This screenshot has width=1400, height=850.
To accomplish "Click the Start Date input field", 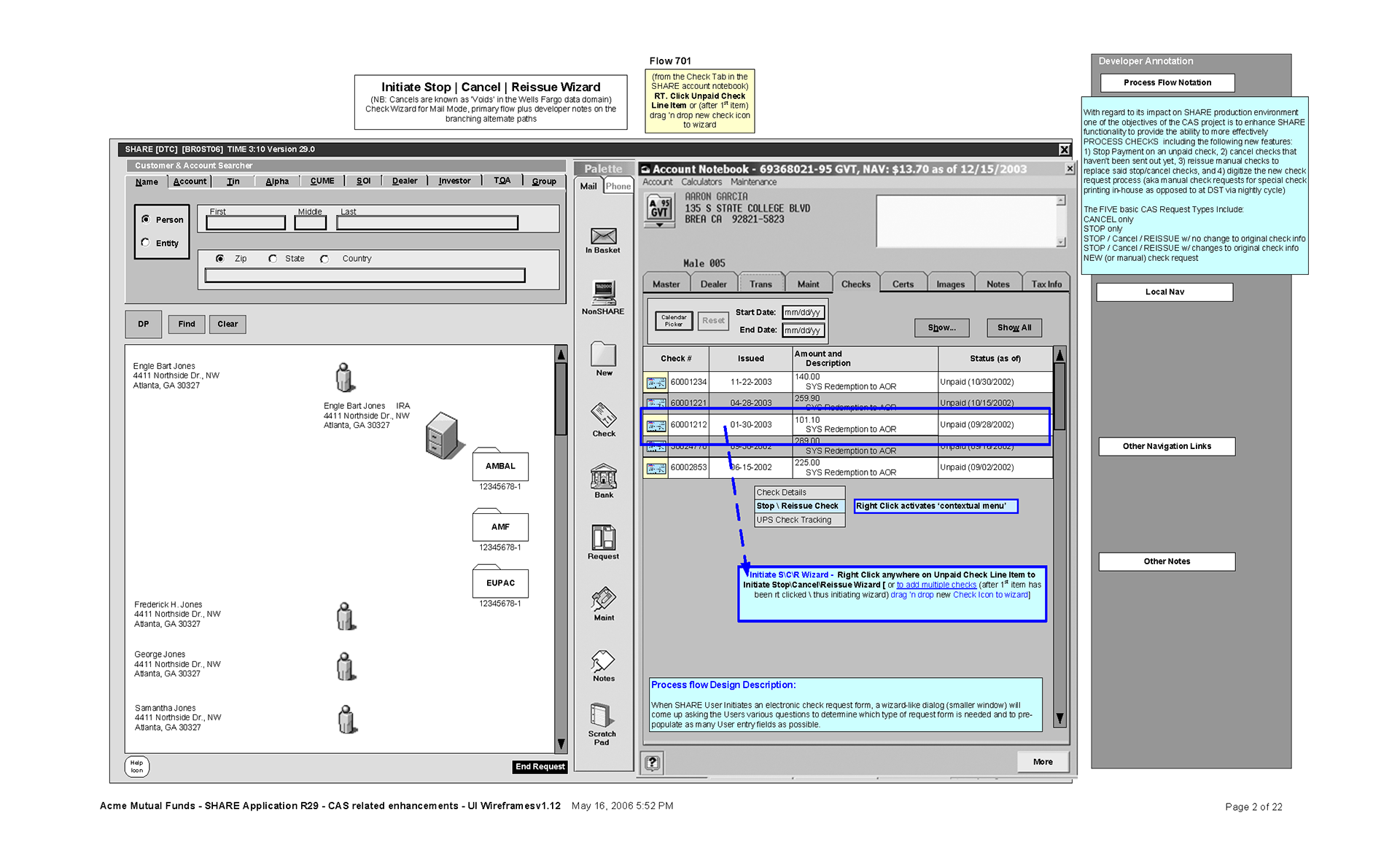I will coord(803,313).
